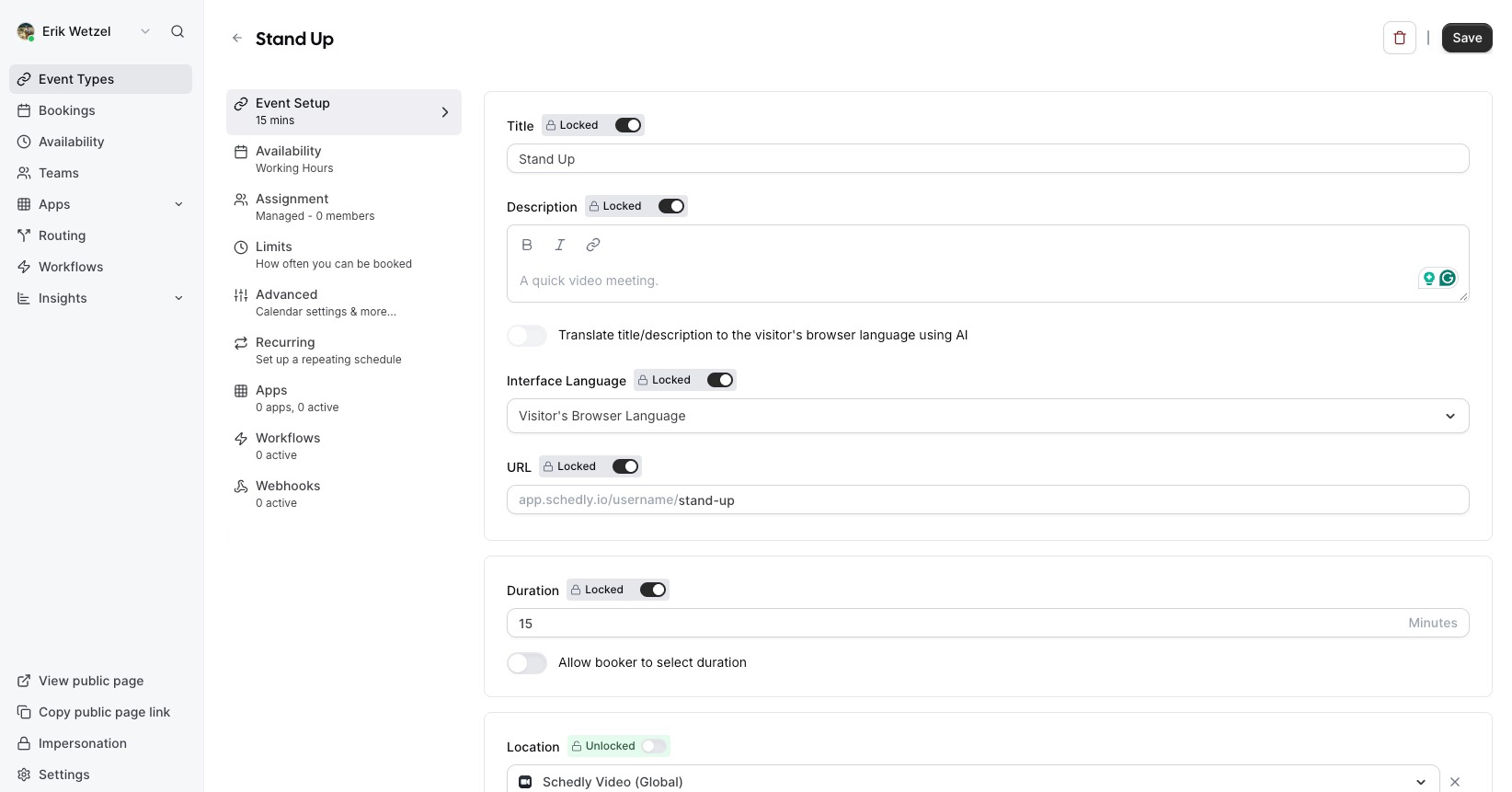Remove the Schedly Video location with X
1512x792 pixels.
(x=1455, y=782)
